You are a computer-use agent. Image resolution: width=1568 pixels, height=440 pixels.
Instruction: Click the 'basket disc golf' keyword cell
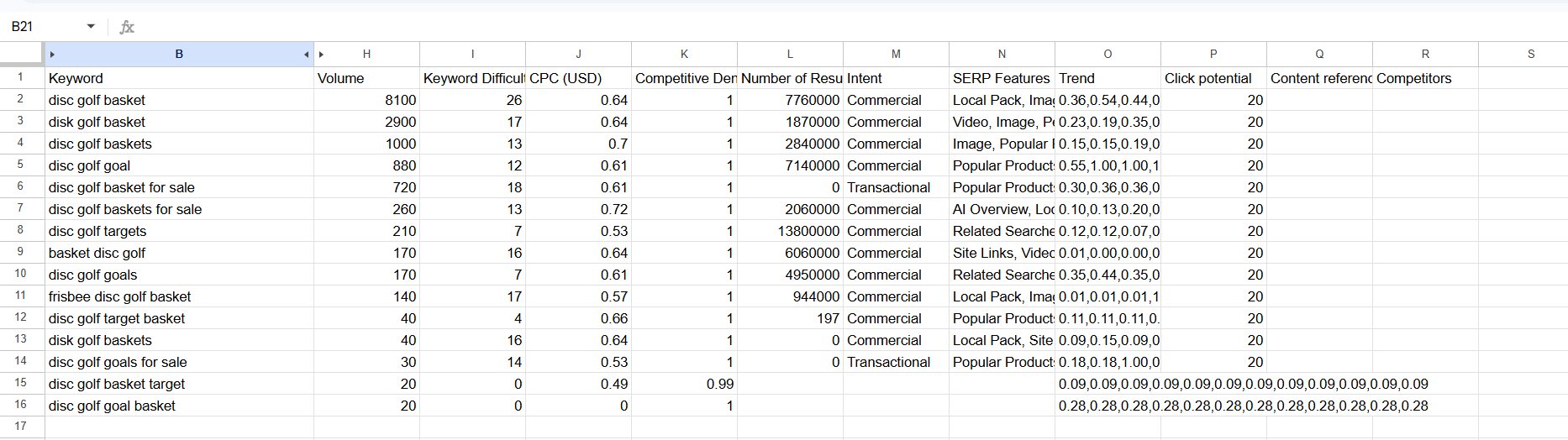(x=179, y=253)
